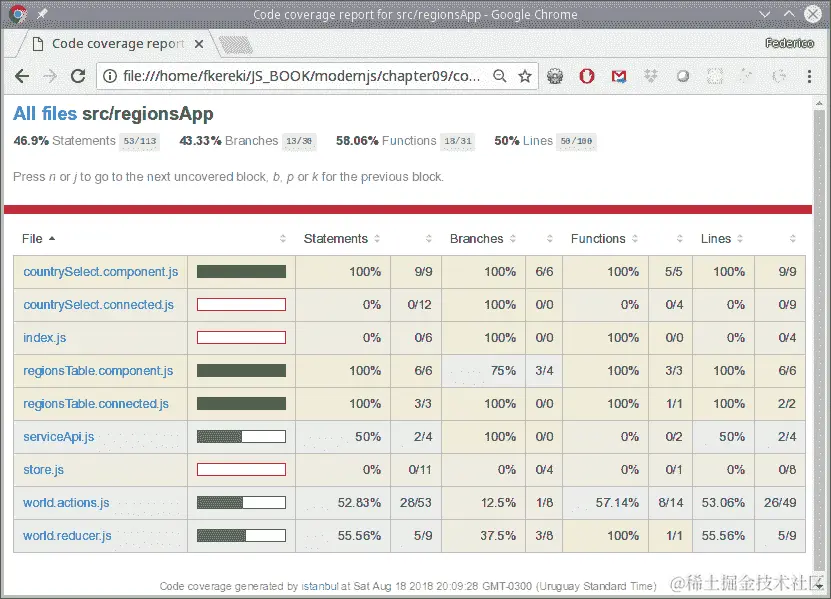Open regionsTable.component.js file report
The image size is (831, 599).
98,371
